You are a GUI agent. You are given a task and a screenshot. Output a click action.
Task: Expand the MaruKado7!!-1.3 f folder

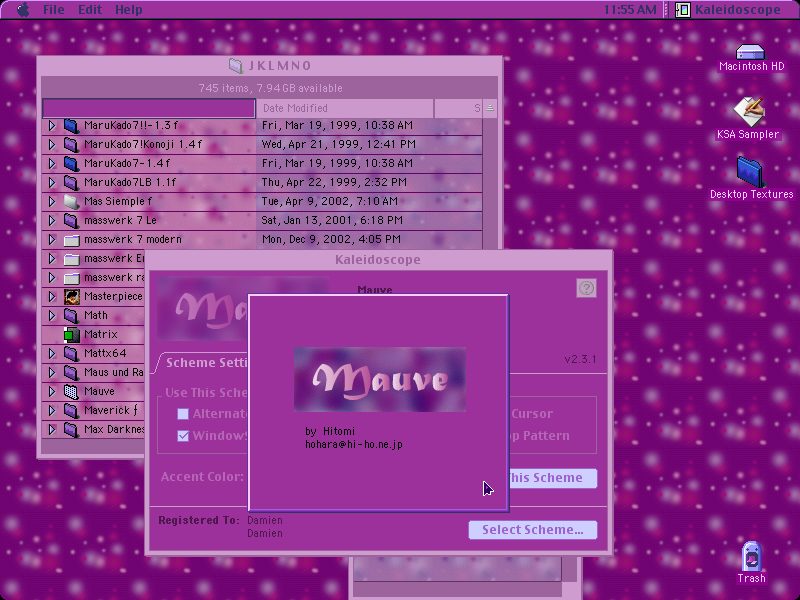click(52, 126)
